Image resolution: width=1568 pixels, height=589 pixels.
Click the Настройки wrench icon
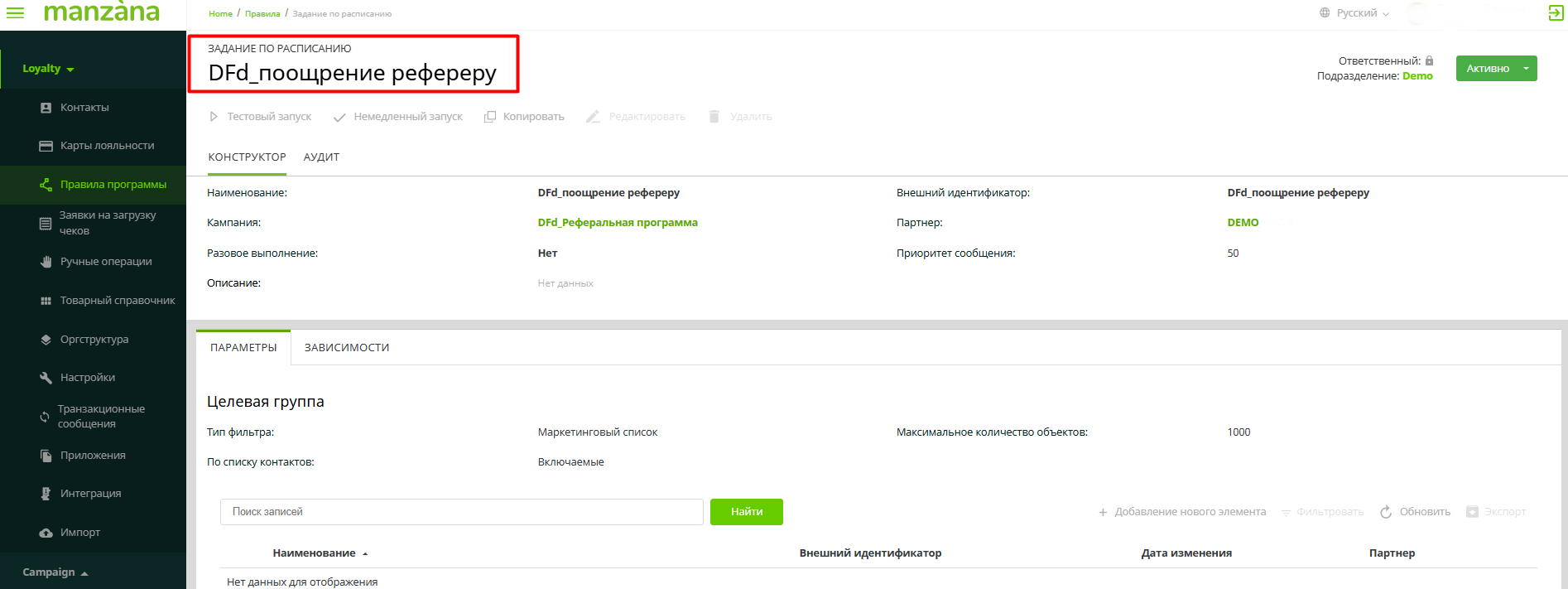tap(46, 378)
